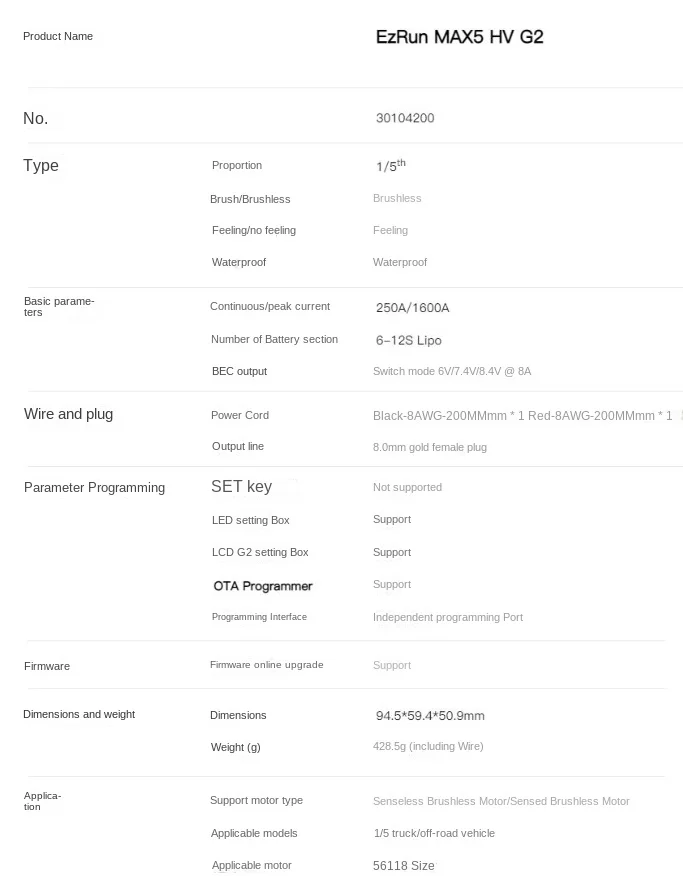This screenshot has height=876, width=683.
Task: Select the 1/5 truck/off-road vehicle text
Action: tap(434, 833)
